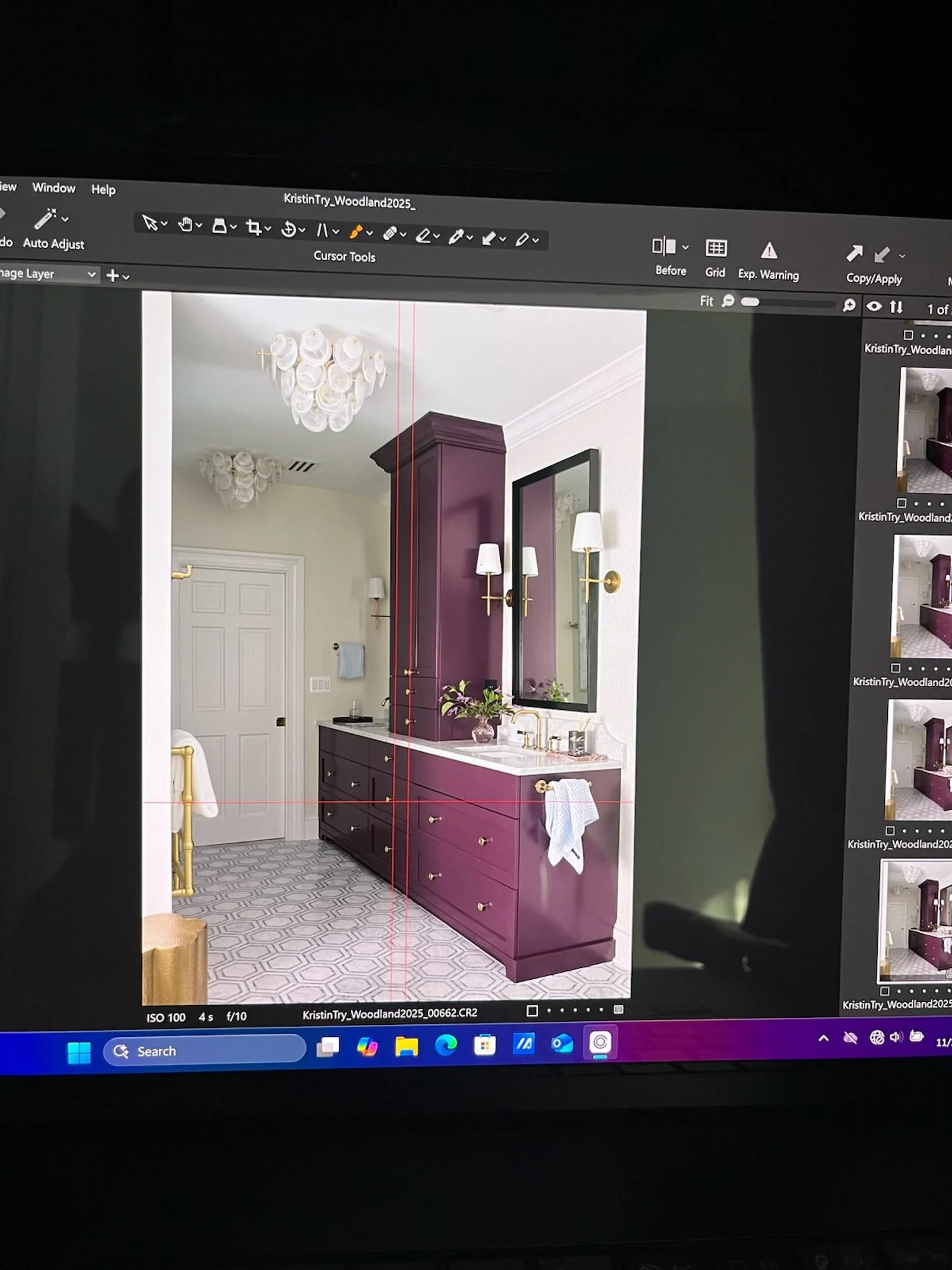Click color tag square above the selected thumbnail
This screenshot has height=1270, width=952.
click(x=890, y=830)
